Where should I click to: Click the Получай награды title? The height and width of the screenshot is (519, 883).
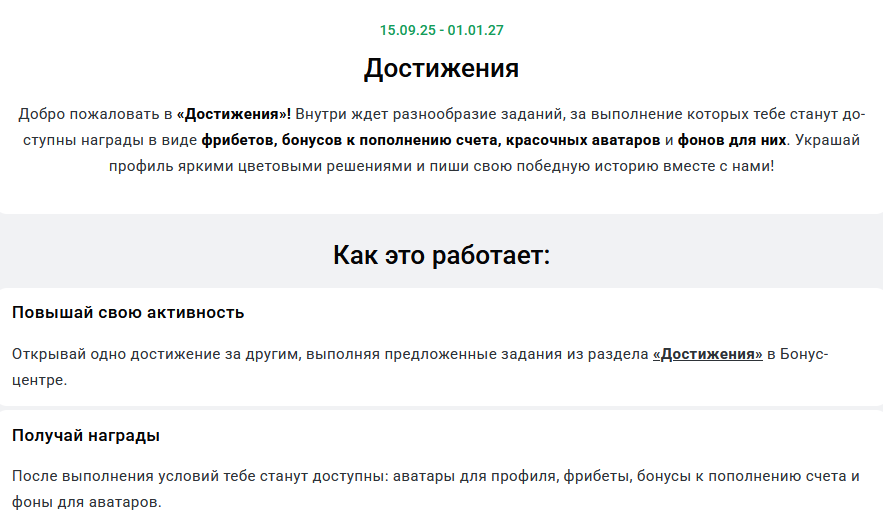(x=86, y=435)
